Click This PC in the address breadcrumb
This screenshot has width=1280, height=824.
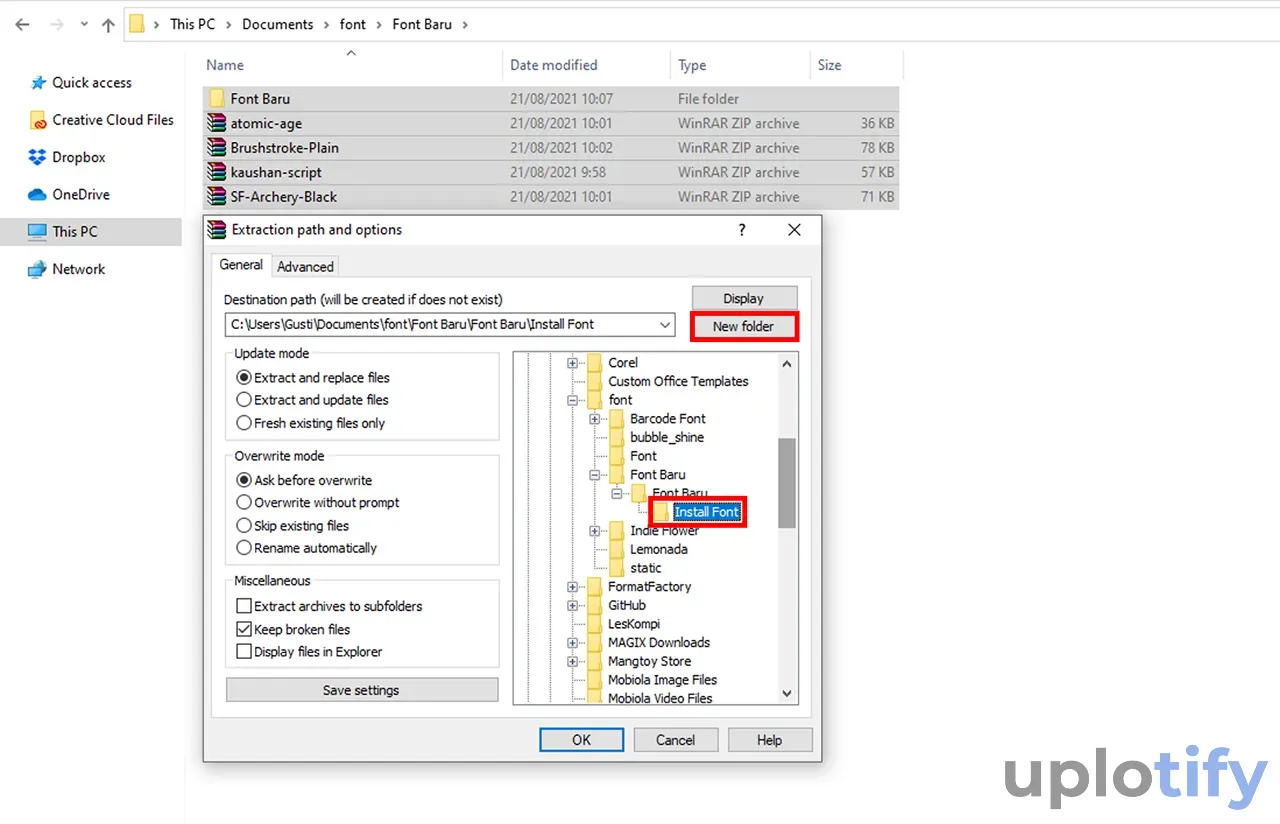click(195, 24)
